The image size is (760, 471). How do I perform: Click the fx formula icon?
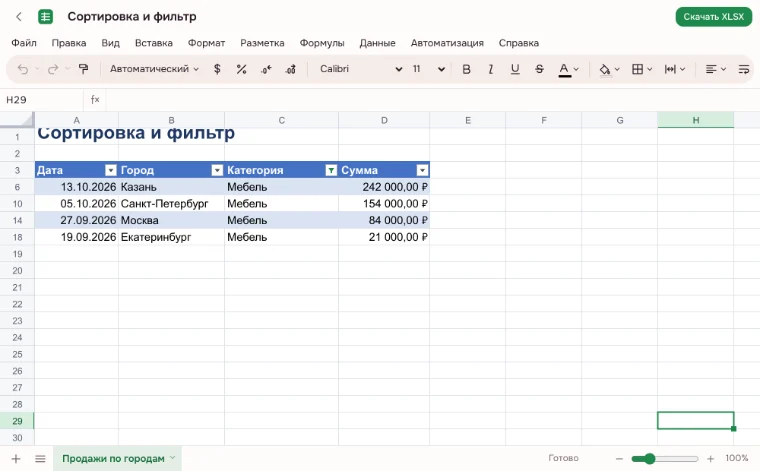(x=95, y=99)
